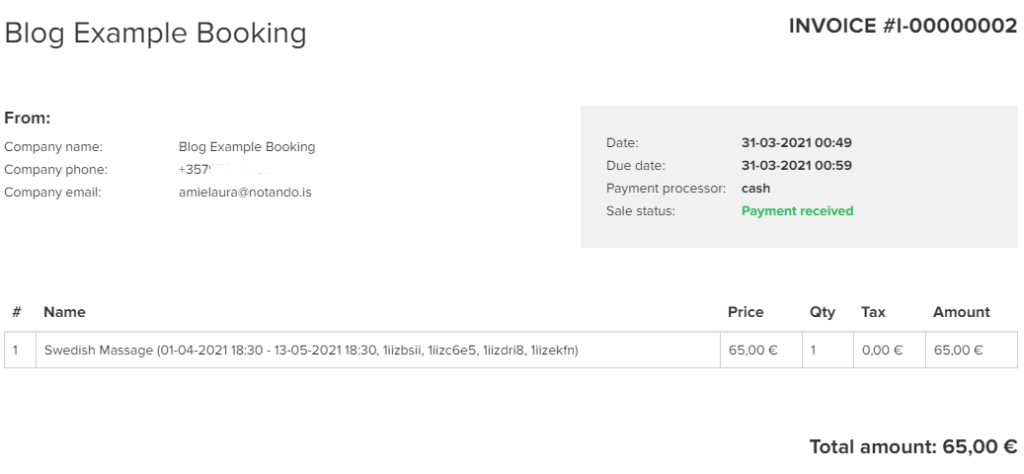Click the quantity cell showing 1
This screenshot has height=474, width=1024.
[827, 350]
